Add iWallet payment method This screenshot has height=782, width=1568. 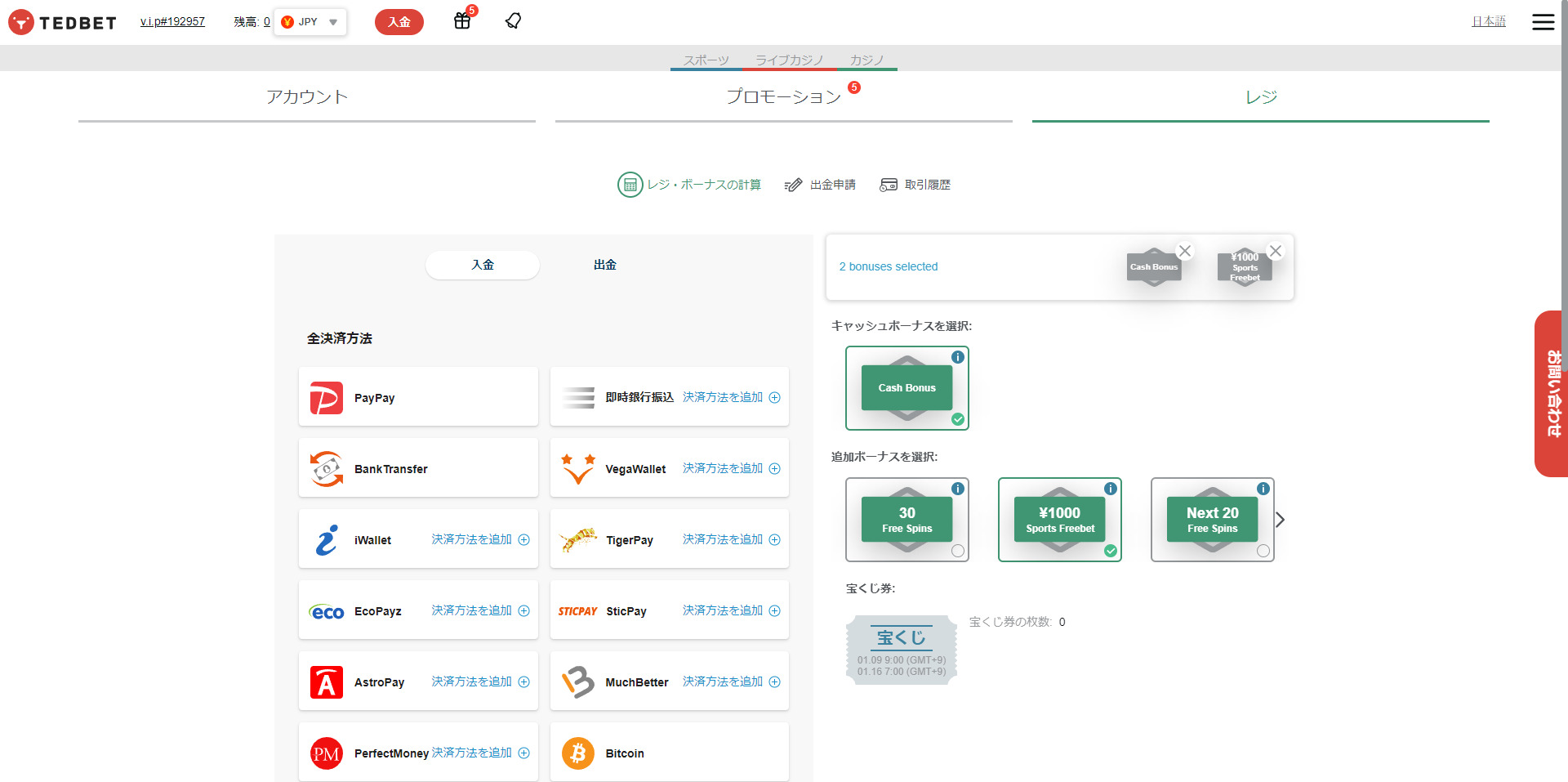481,539
